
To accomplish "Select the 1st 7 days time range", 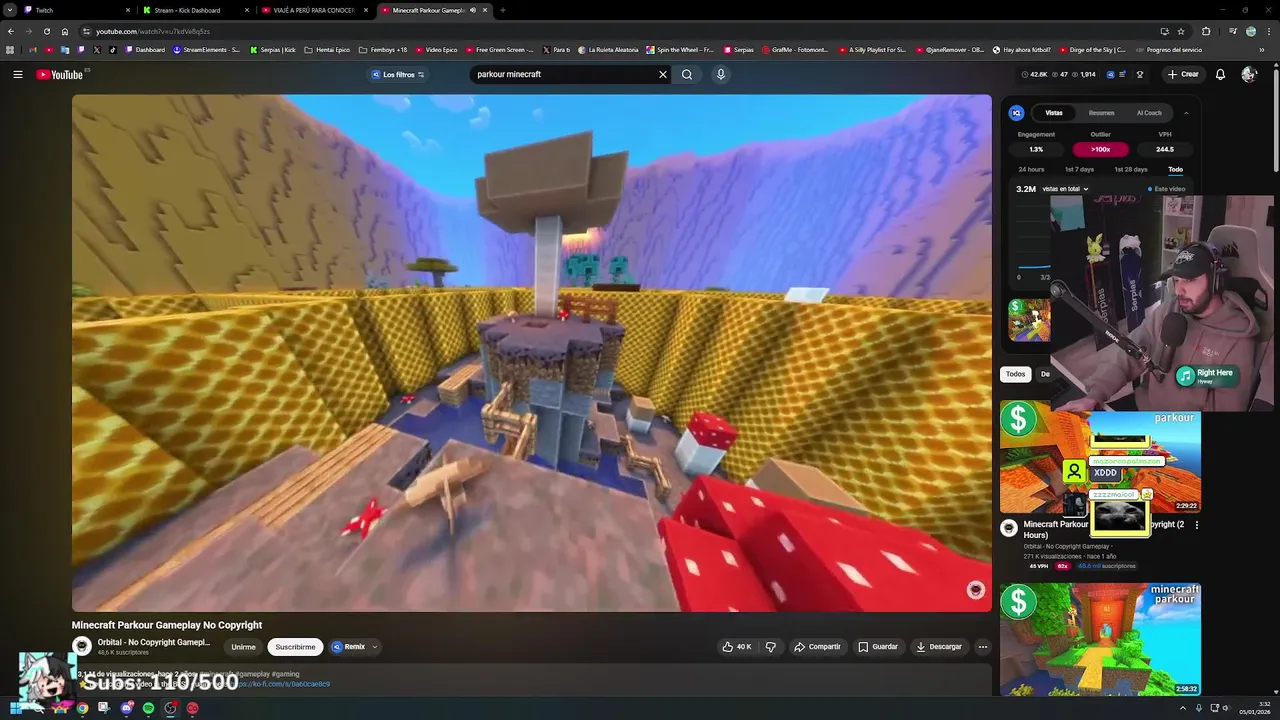I will pos(1079,170).
